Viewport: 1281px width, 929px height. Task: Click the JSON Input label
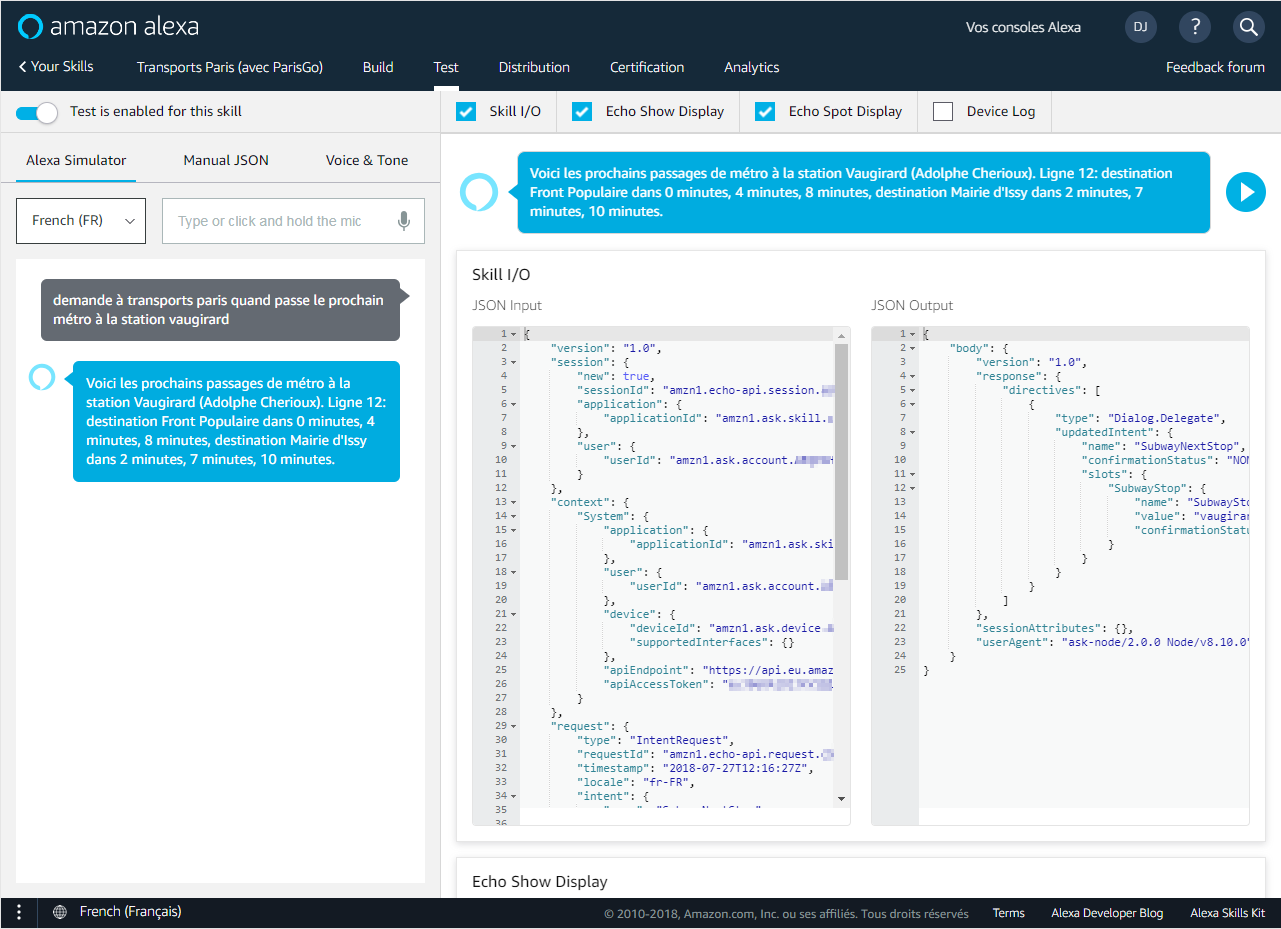(507, 305)
